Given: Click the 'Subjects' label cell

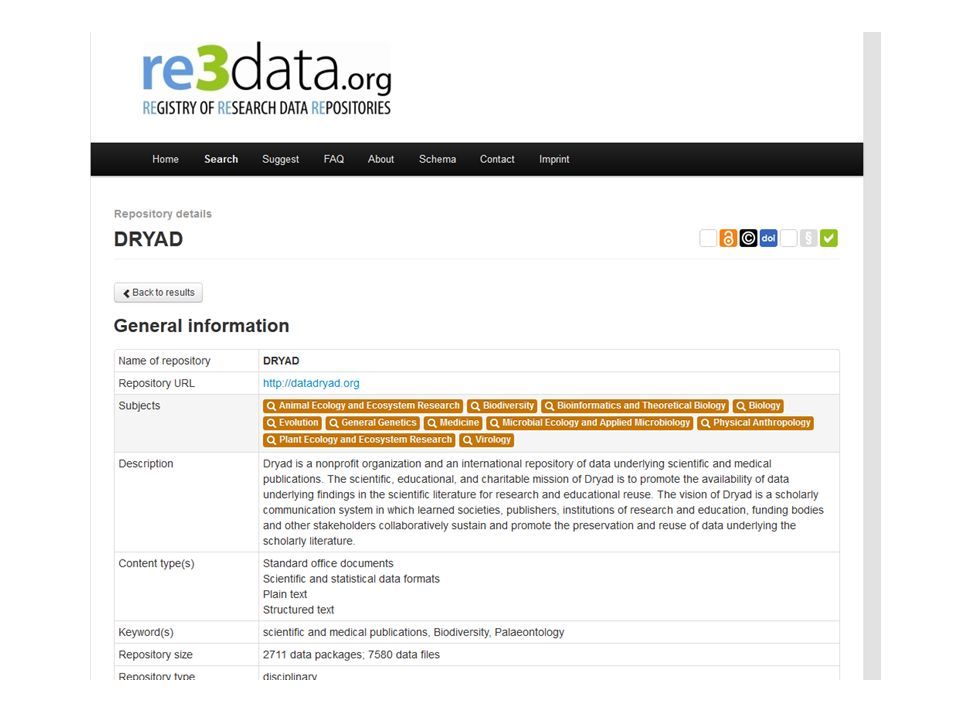Looking at the screenshot, I should click(x=187, y=424).
